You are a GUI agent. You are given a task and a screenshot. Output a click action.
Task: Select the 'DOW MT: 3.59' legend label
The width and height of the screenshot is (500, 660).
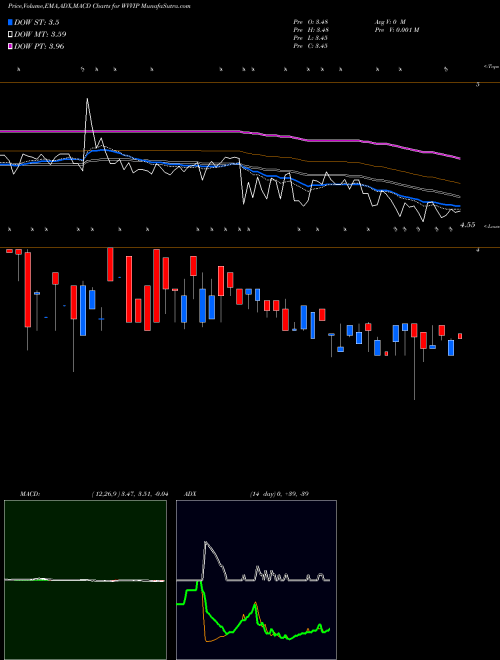40,35
